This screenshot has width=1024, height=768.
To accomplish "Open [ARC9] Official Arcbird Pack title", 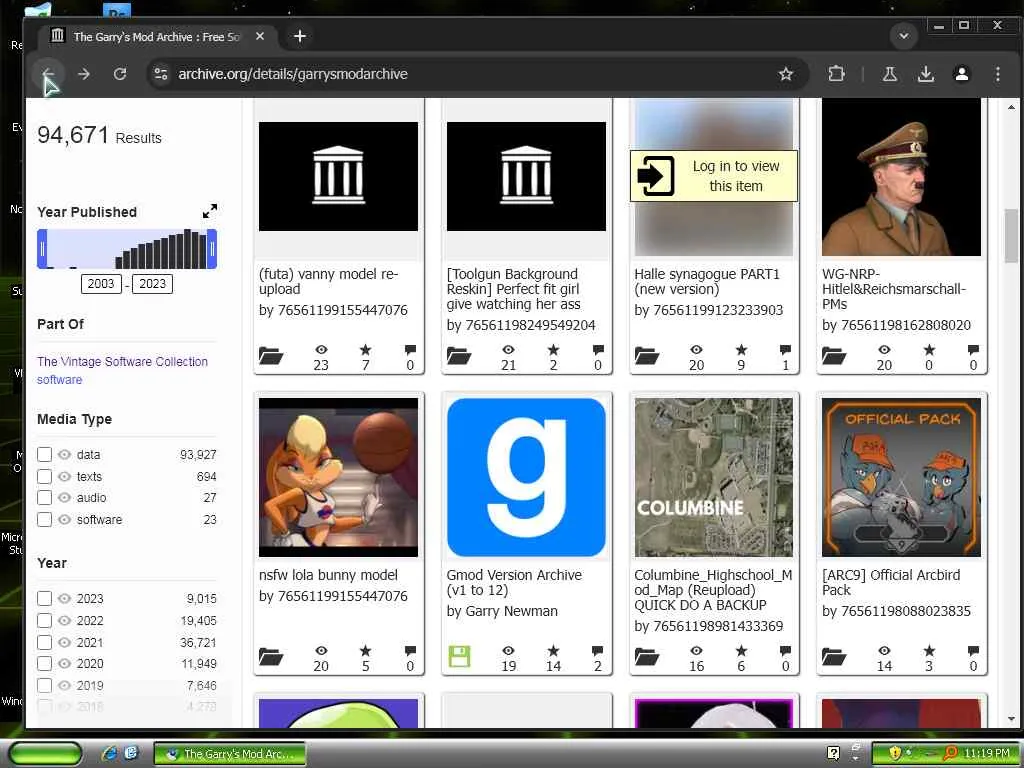I will point(891,583).
